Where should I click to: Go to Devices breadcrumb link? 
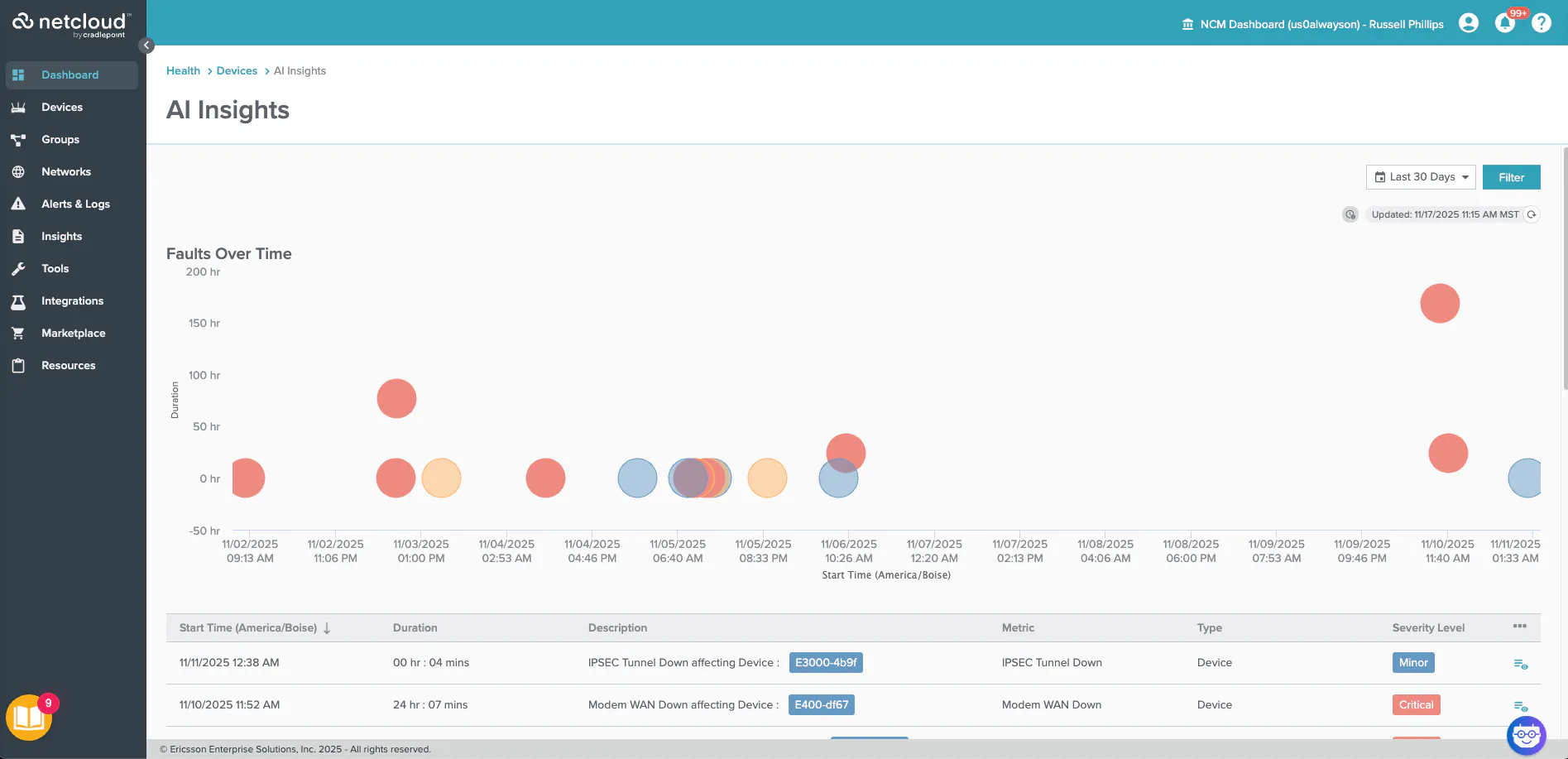click(x=237, y=70)
